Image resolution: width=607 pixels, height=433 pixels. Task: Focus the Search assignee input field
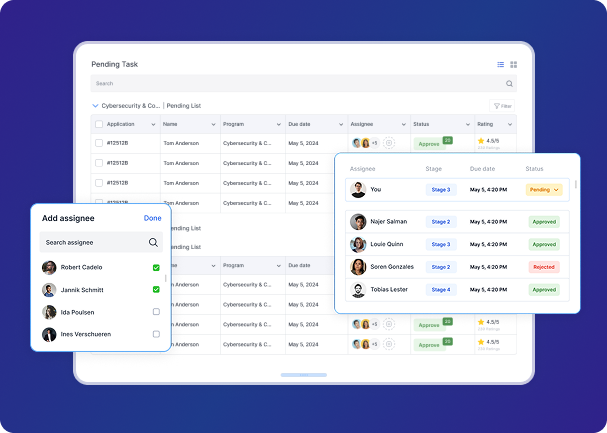[x=93, y=242]
